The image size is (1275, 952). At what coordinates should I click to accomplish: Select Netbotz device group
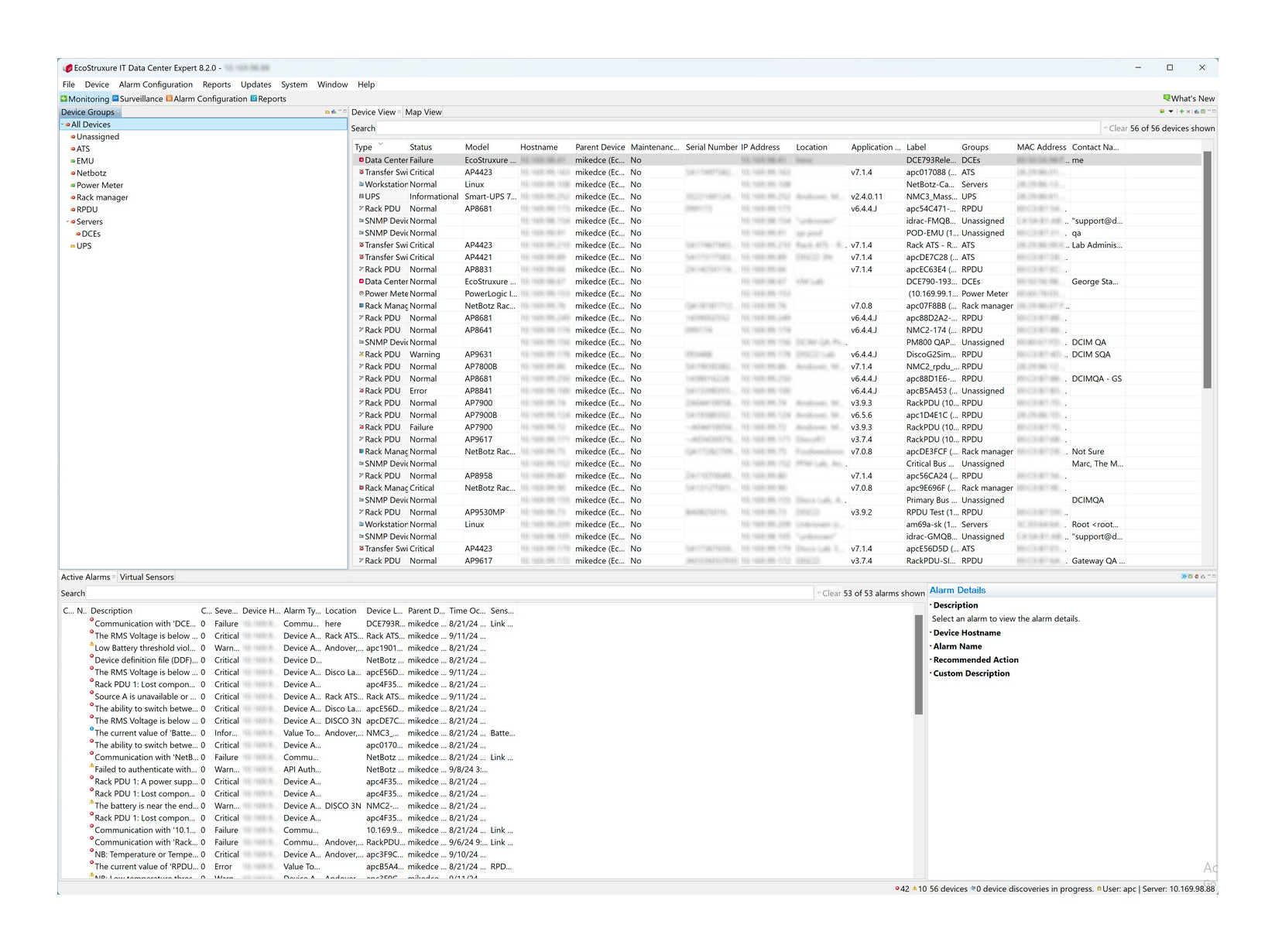coord(91,173)
